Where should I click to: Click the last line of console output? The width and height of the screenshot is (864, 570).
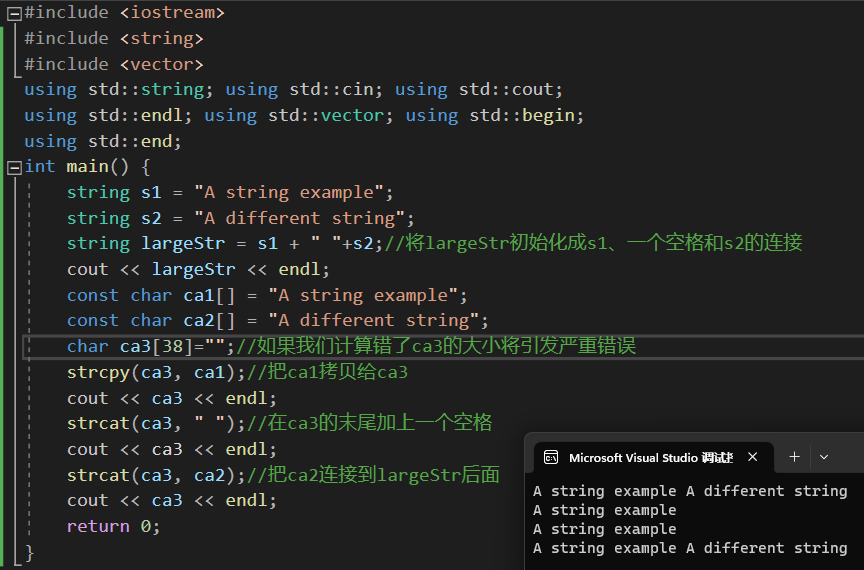point(690,548)
